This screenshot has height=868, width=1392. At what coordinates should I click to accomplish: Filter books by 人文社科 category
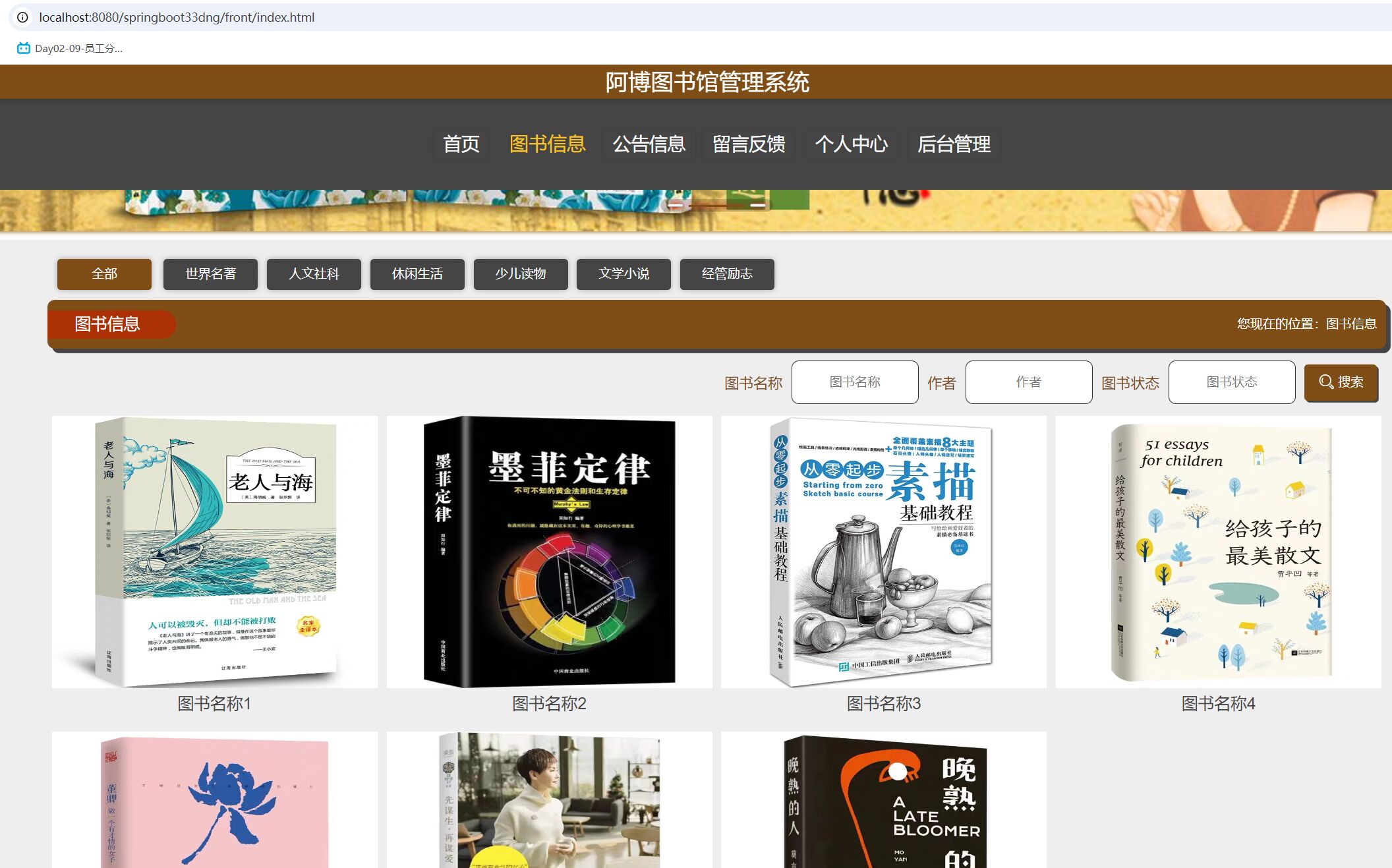tap(314, 274)
